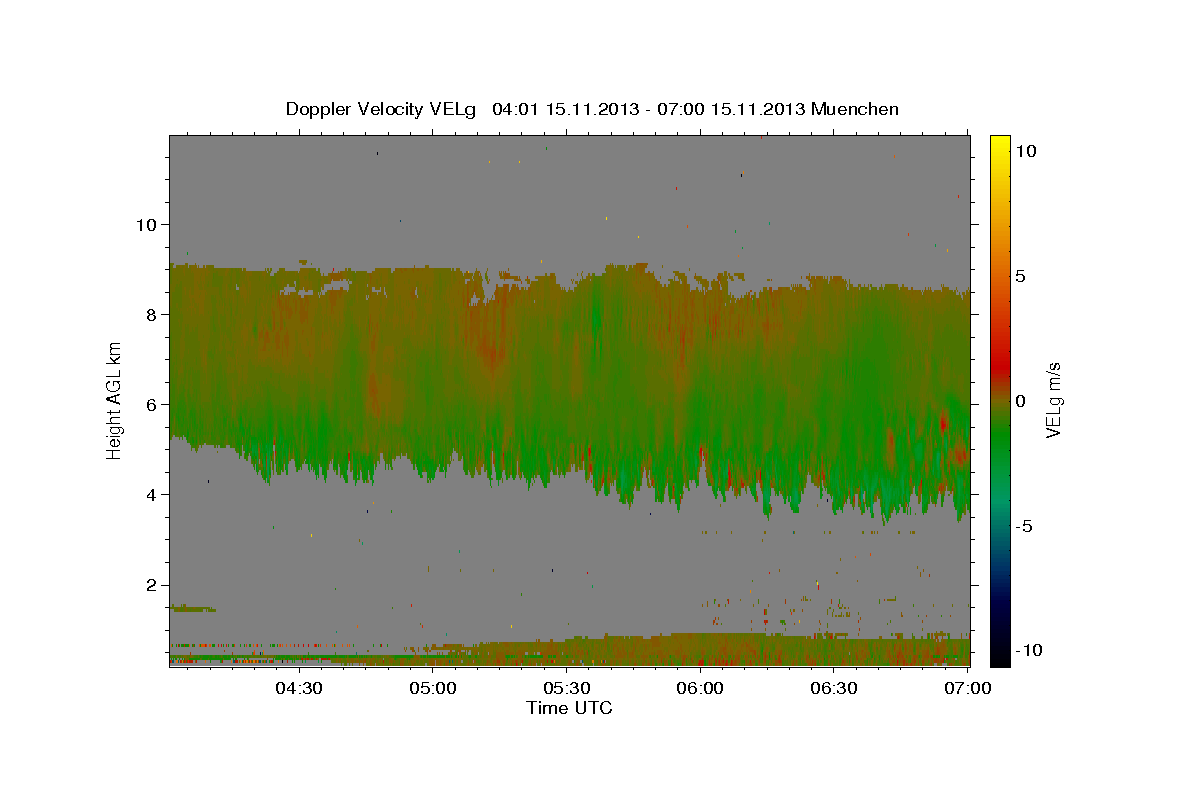1200x800 pixels.
Task: Select the '05:00' time axis label
Action: (432, 688)
